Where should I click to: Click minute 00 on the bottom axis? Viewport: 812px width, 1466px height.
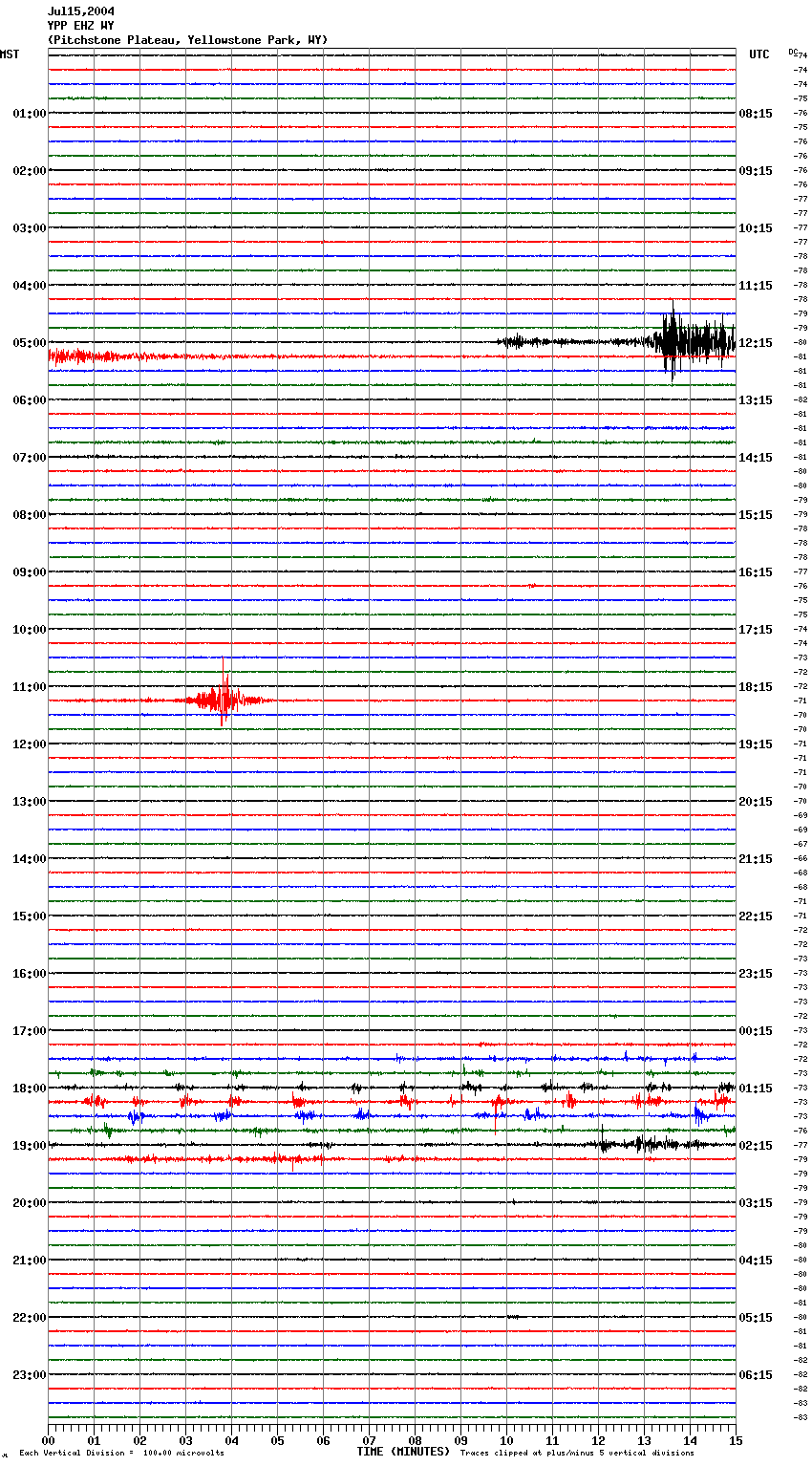pos(48,1440)
